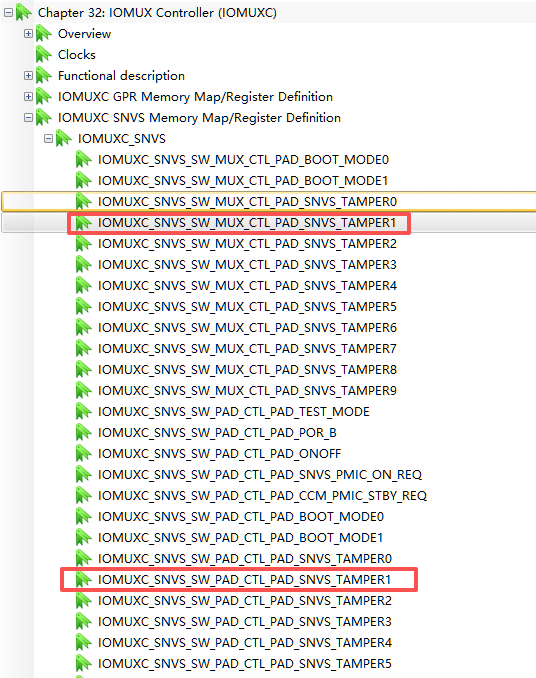Click bookmark icon of SW_MUX_CTL_PAD_SNVS_TAMPER9
The height and width of the screenshot is (678, 536).
(x=83, y=390)
